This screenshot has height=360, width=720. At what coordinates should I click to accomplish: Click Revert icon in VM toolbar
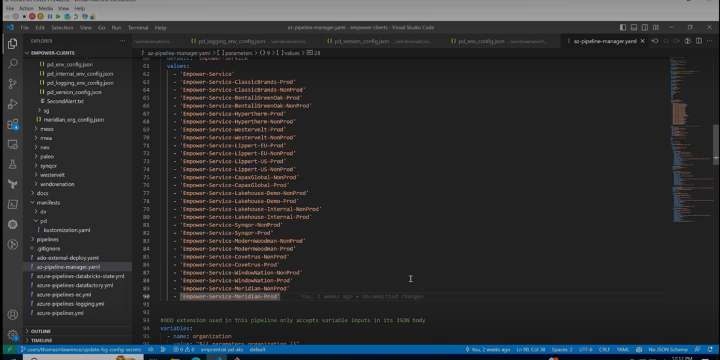tap(76, 17)
